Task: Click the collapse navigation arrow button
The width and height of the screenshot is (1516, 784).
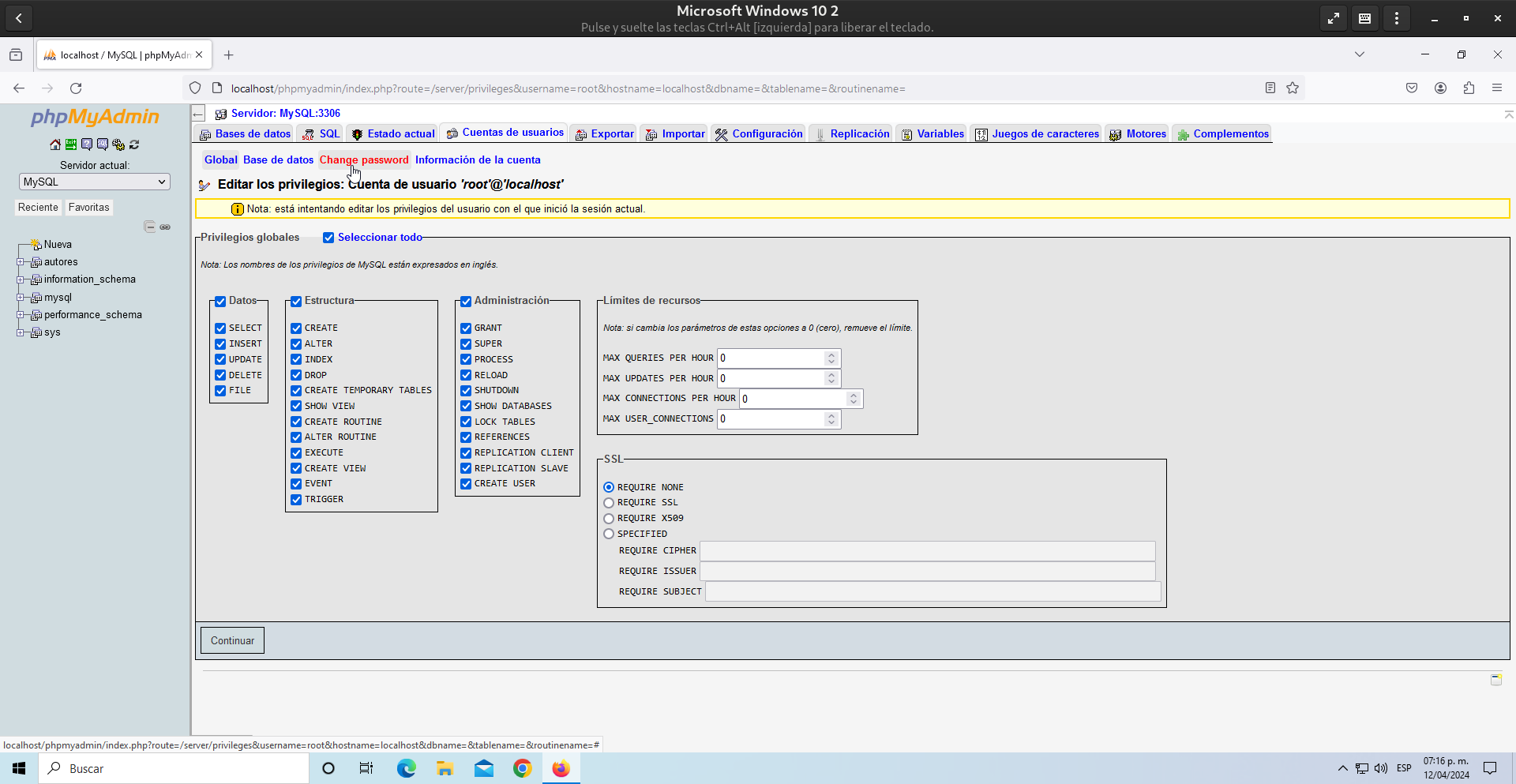Action: tap(198, 114)
